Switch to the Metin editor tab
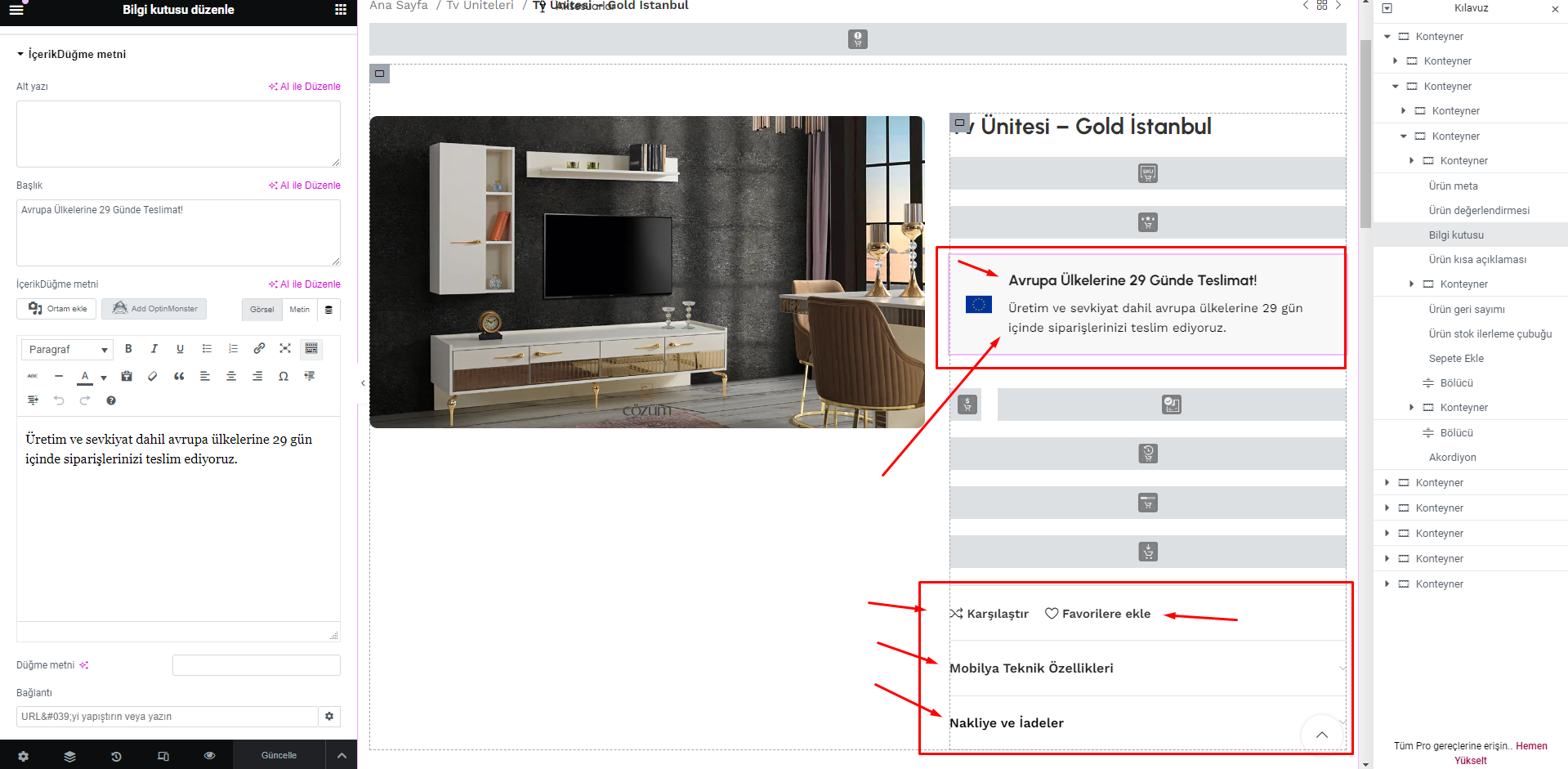The height and width of the screenshot is (769, 1568). point(300,310)
